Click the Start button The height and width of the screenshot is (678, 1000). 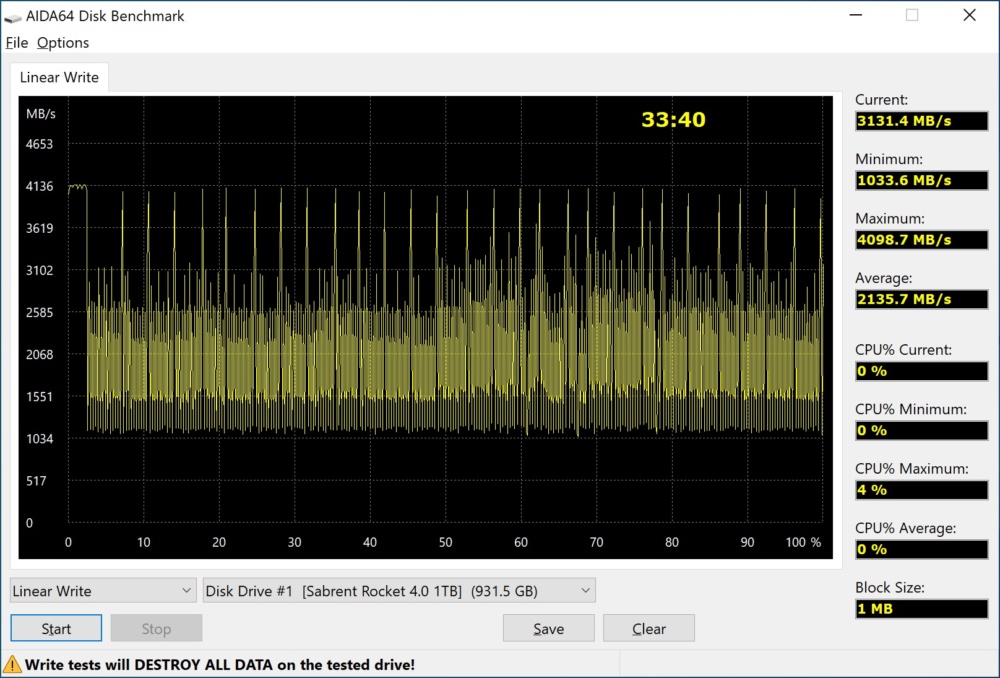(56, 628)
